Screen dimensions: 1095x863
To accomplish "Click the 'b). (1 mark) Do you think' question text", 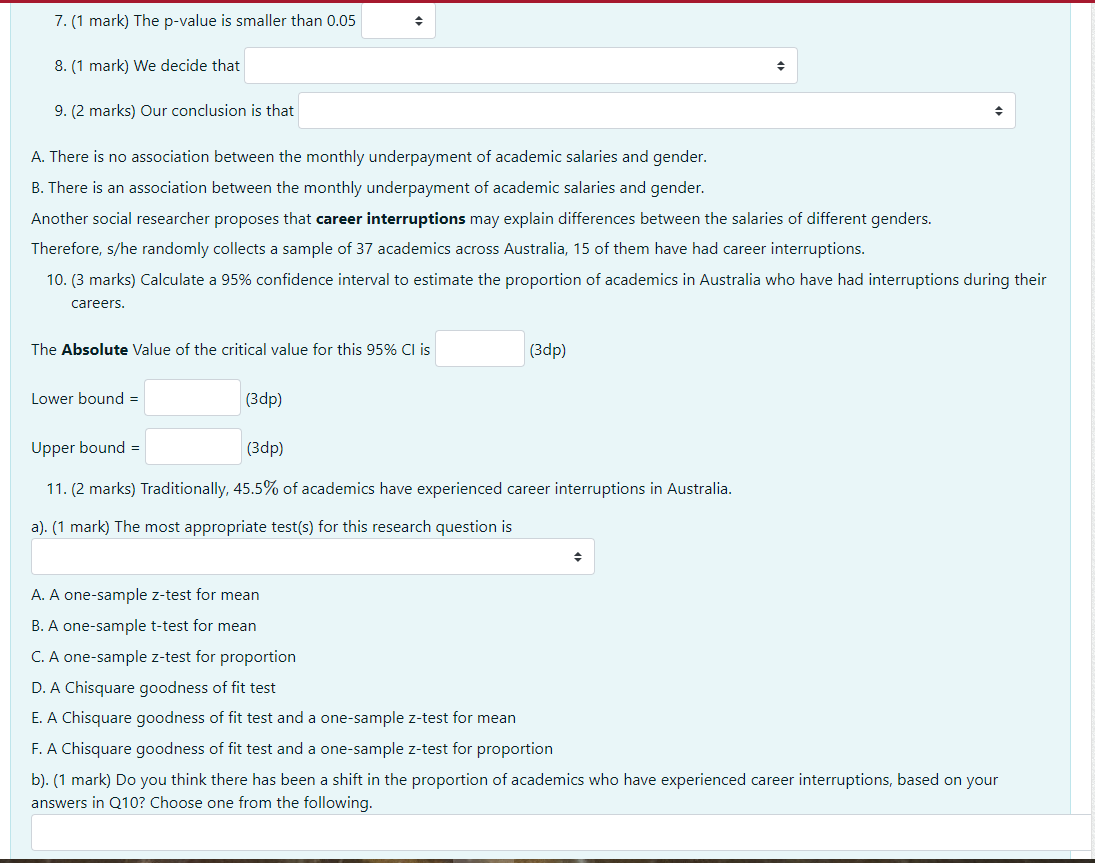I will 515,790.
